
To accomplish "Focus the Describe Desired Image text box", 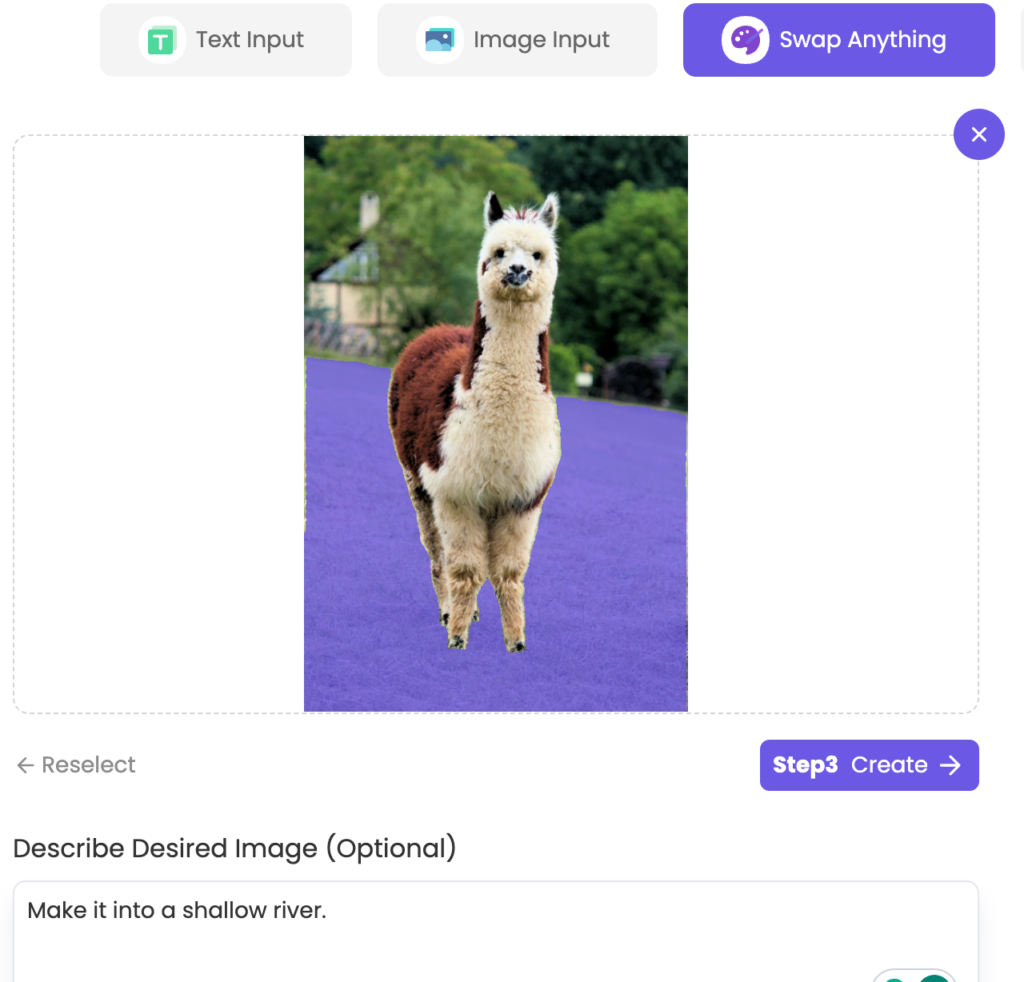I will [496, 932].
